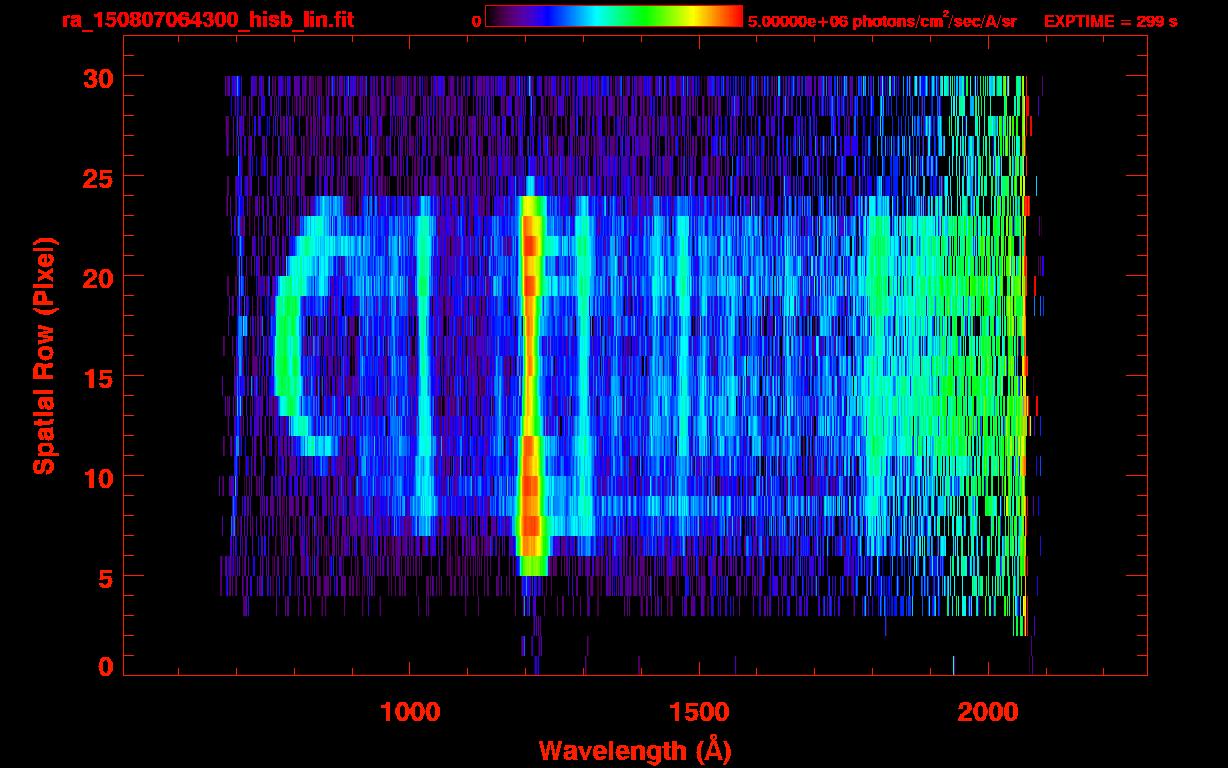Click the EXPTIME = 299 s label
This screenshot has width=1228, height=768.
[1109, 21]
